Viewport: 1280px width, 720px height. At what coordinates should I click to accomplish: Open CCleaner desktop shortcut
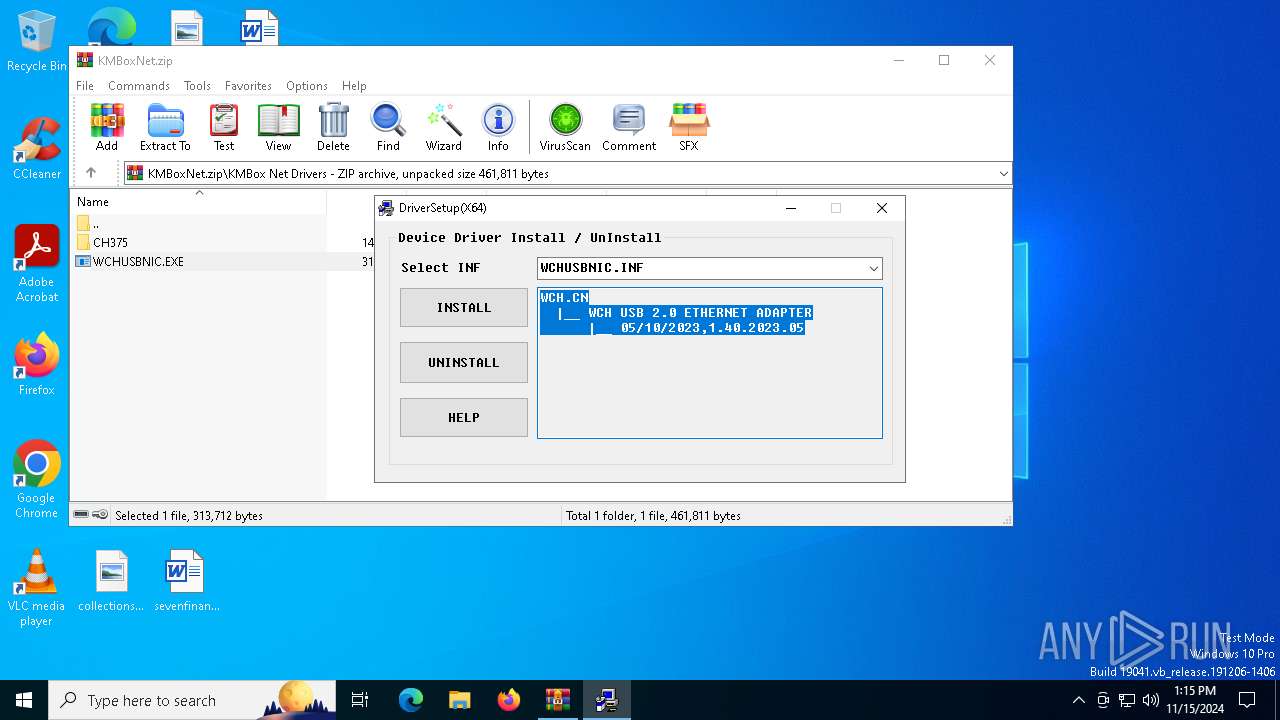pyautogui.click(x=37, y=148)
